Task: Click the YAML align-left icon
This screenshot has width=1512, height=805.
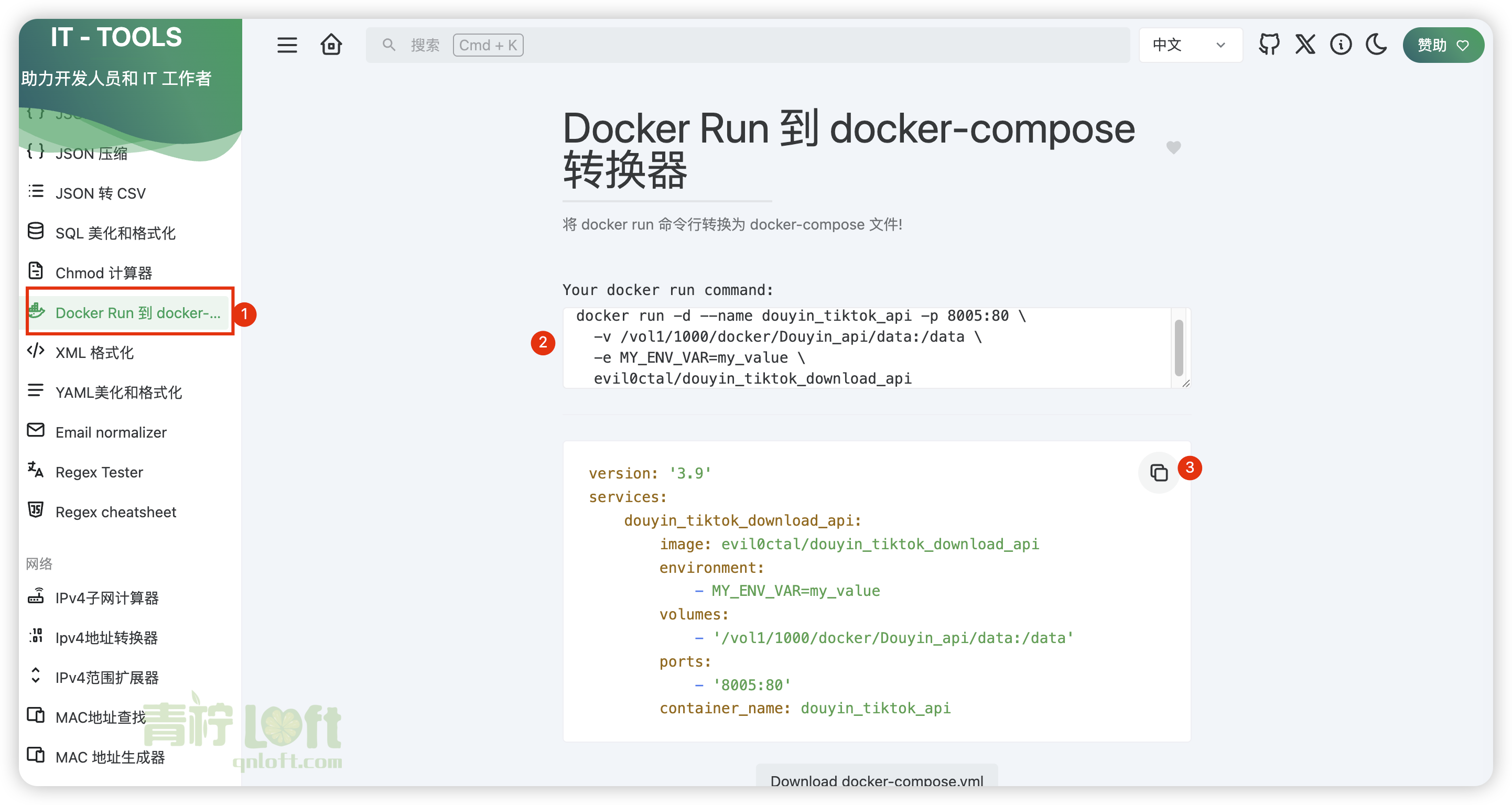Action: pos(36,391)
